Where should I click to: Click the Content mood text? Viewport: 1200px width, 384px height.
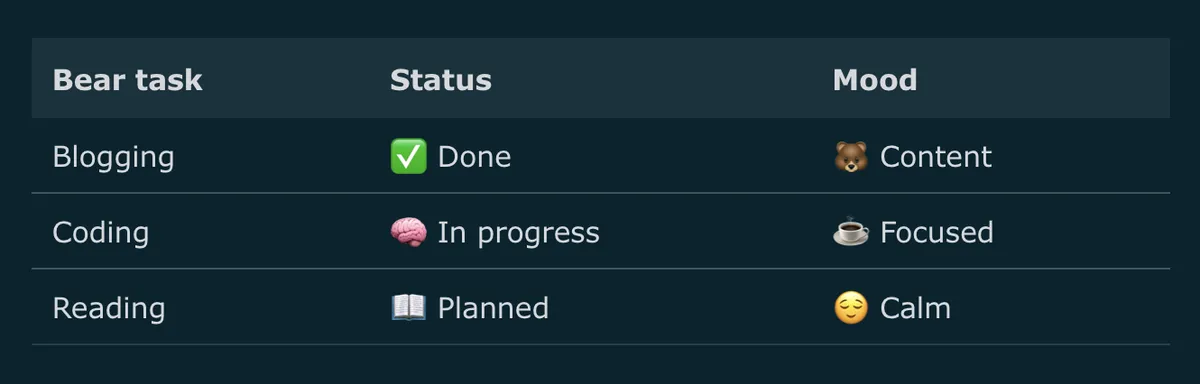936,157
